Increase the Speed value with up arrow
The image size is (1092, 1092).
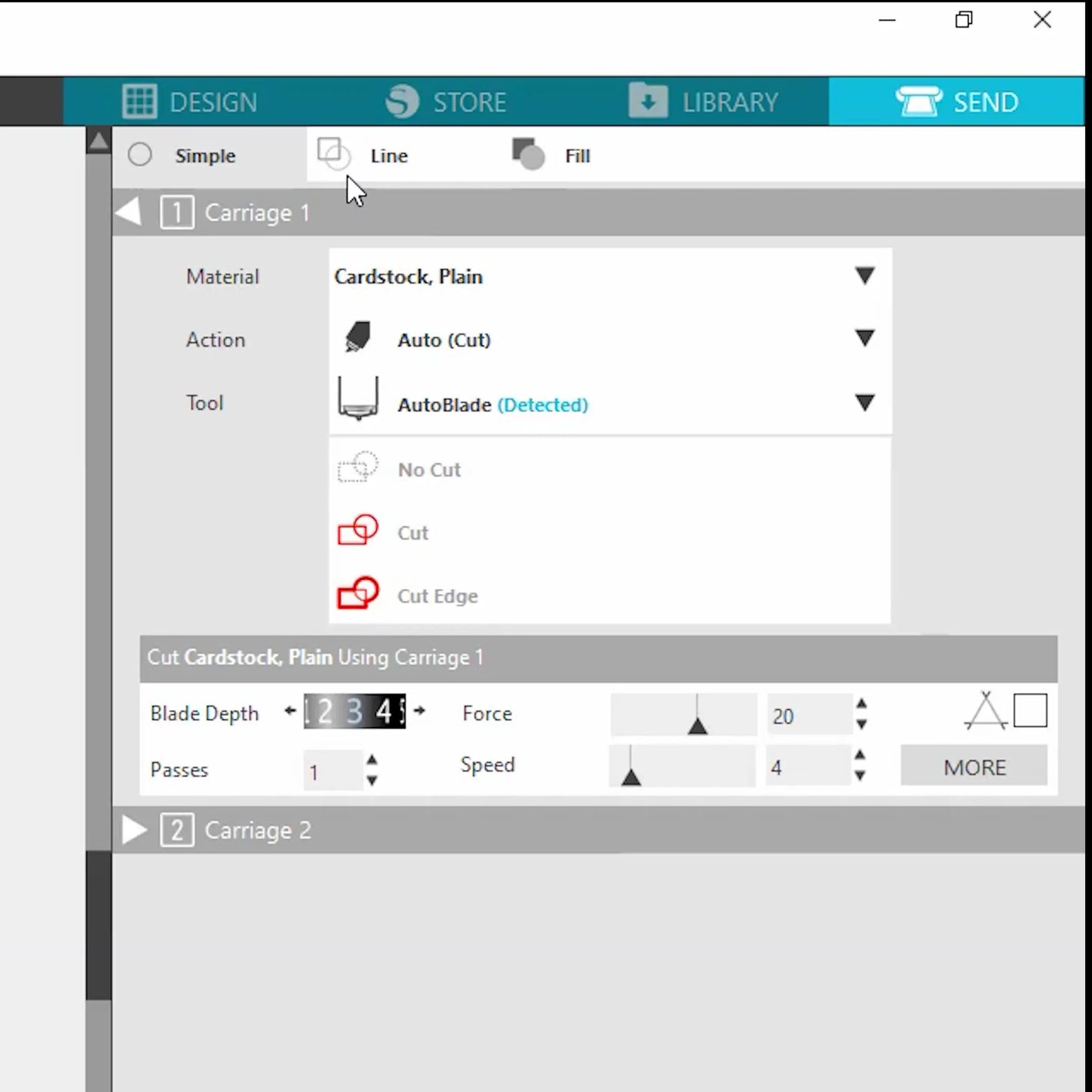click(x=861, y=755)
